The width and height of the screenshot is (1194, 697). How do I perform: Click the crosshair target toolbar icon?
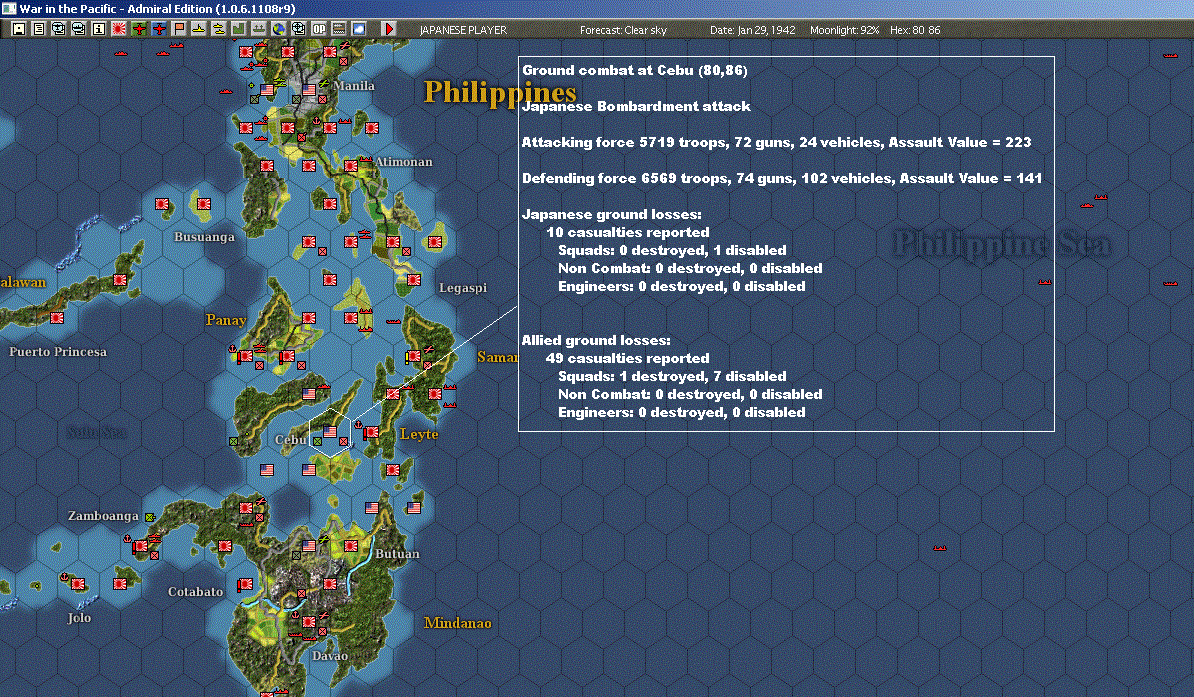(298, 29)
